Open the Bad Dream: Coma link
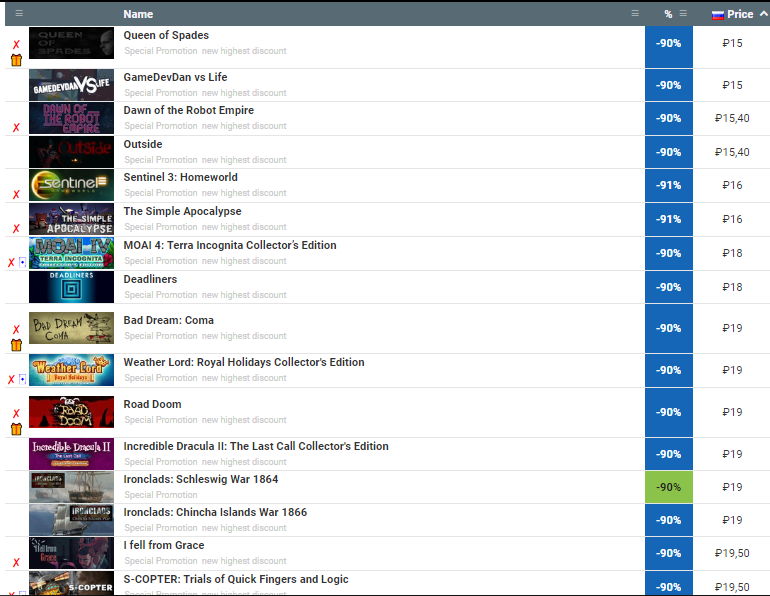Image resolution: width=770 pixels, height=596 pixels. 168,320
